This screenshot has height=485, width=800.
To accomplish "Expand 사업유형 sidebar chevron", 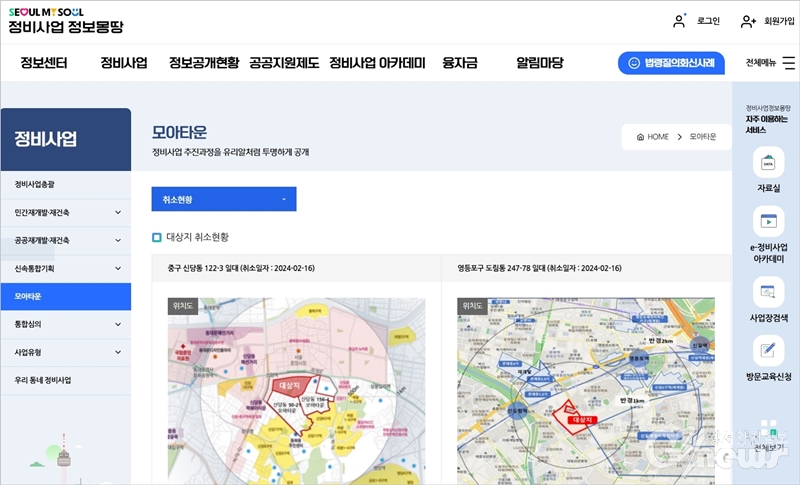I will click(118, 352).
